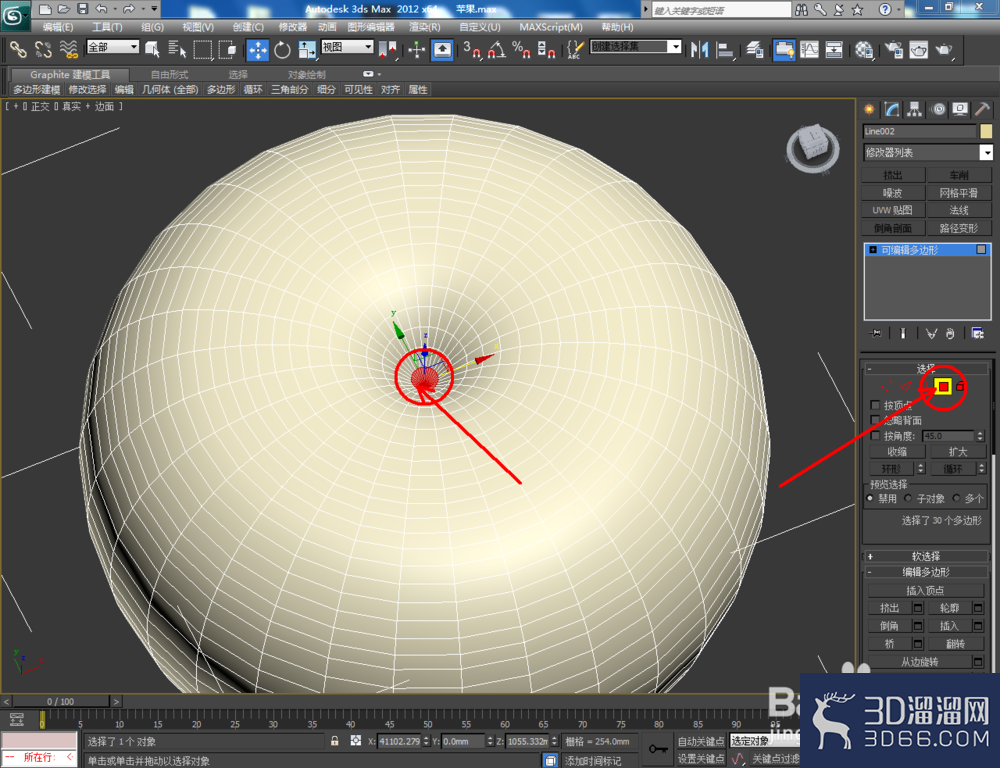Switch to the 对象绘制 ribbon tab
Image resolution: width=1000 pixels, height=768 pixels.
click(x=307, y=75)
